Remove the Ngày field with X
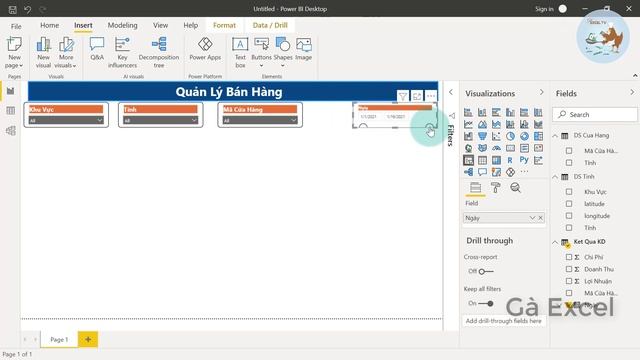 pos(540,218)
